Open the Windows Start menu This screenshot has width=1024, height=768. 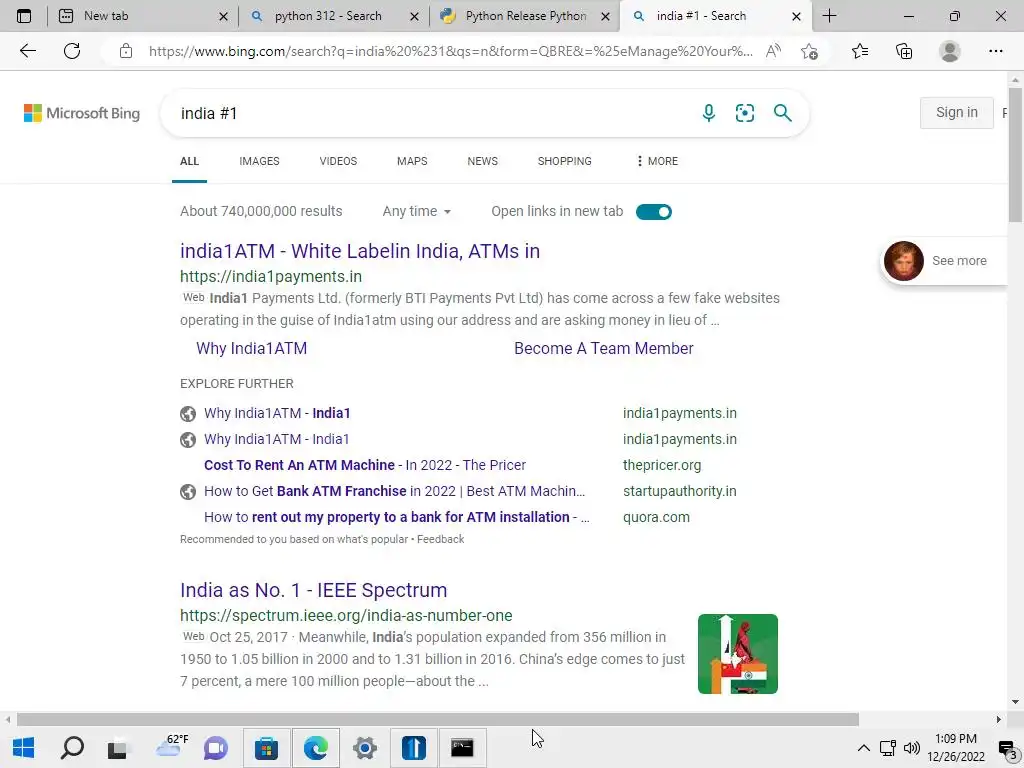24,748
